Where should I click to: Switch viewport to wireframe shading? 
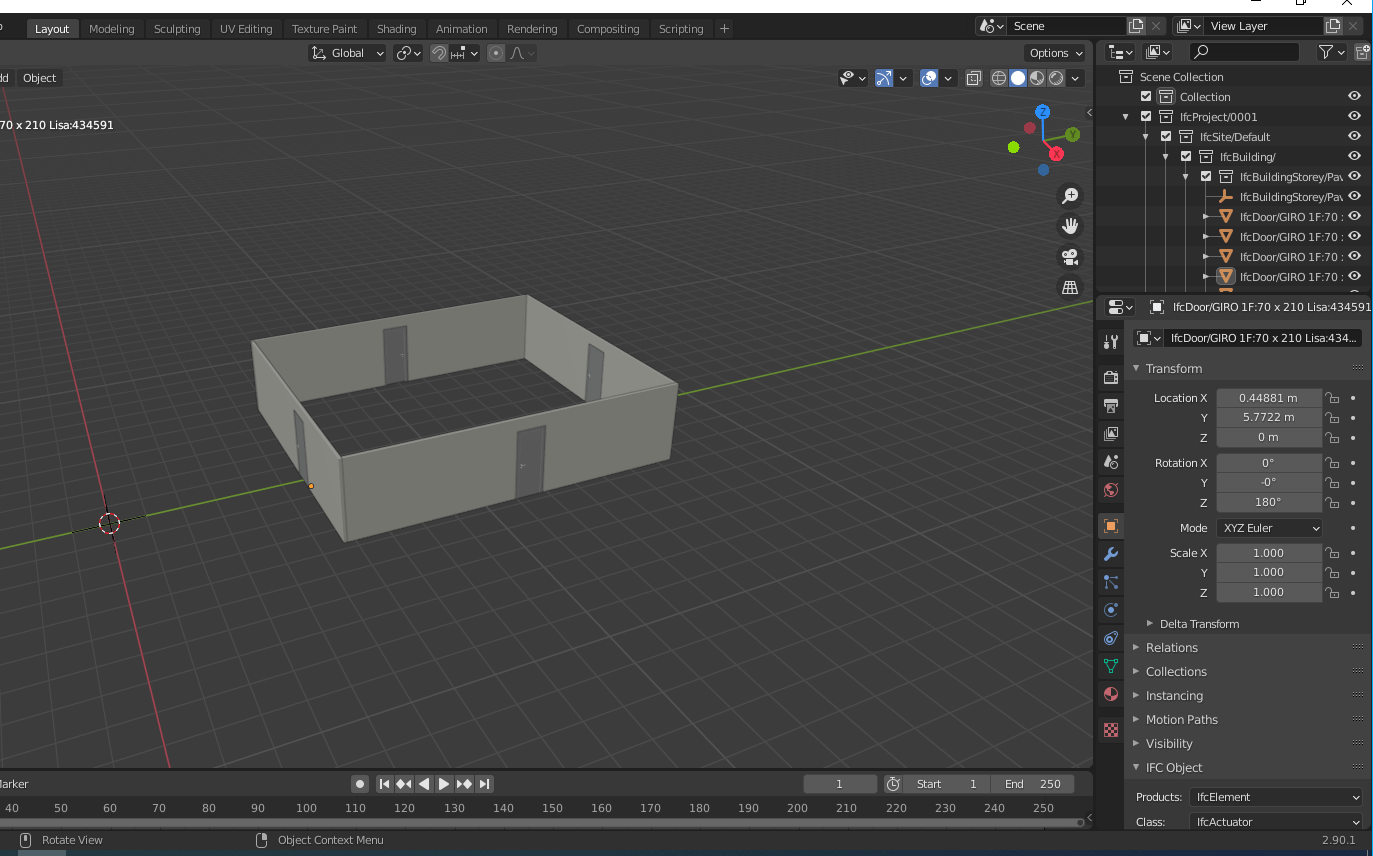point(998,78)
